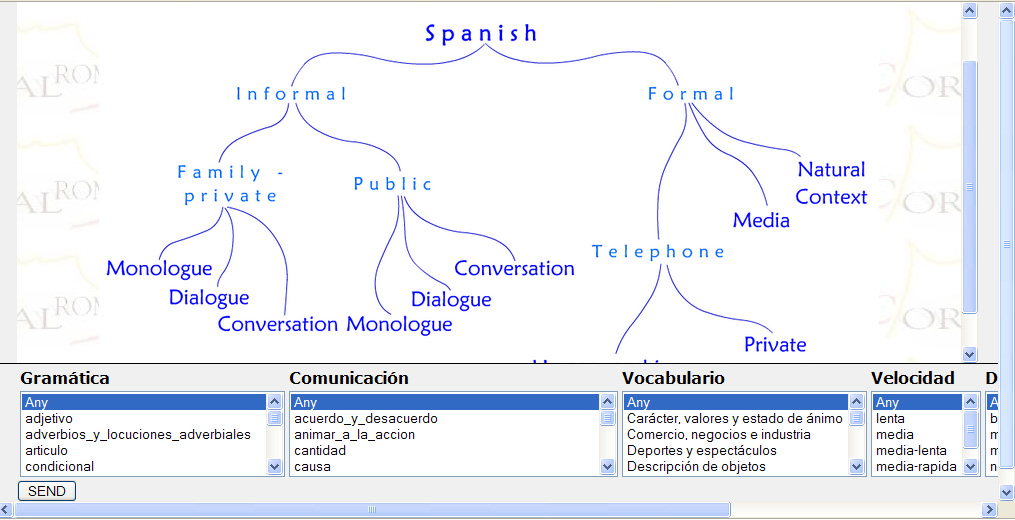Screen dimensions: 1015x520
Task: Click the Private link under Telephone
Action: tap(774, 345)
